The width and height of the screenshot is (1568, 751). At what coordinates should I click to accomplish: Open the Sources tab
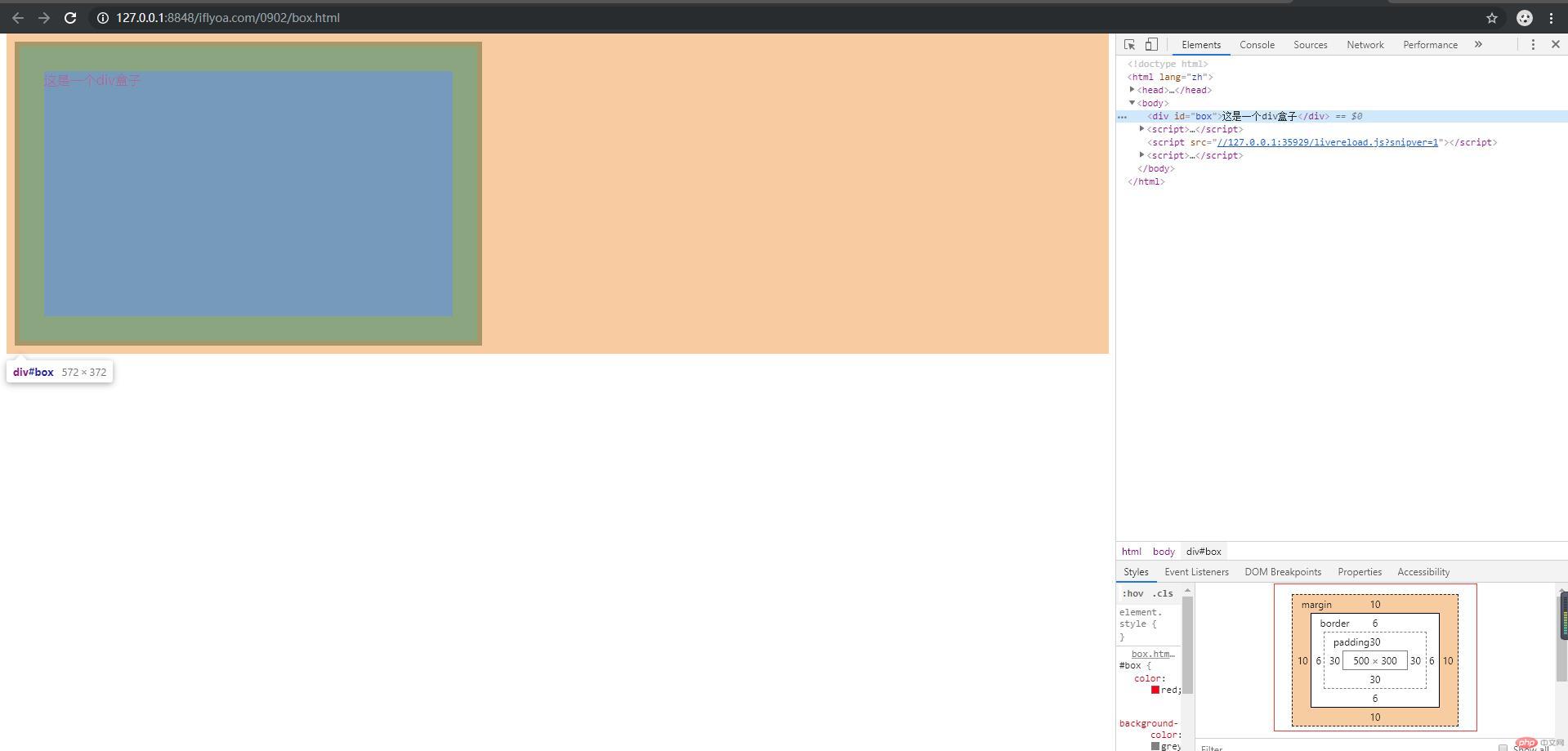[x=1311, y=45]
